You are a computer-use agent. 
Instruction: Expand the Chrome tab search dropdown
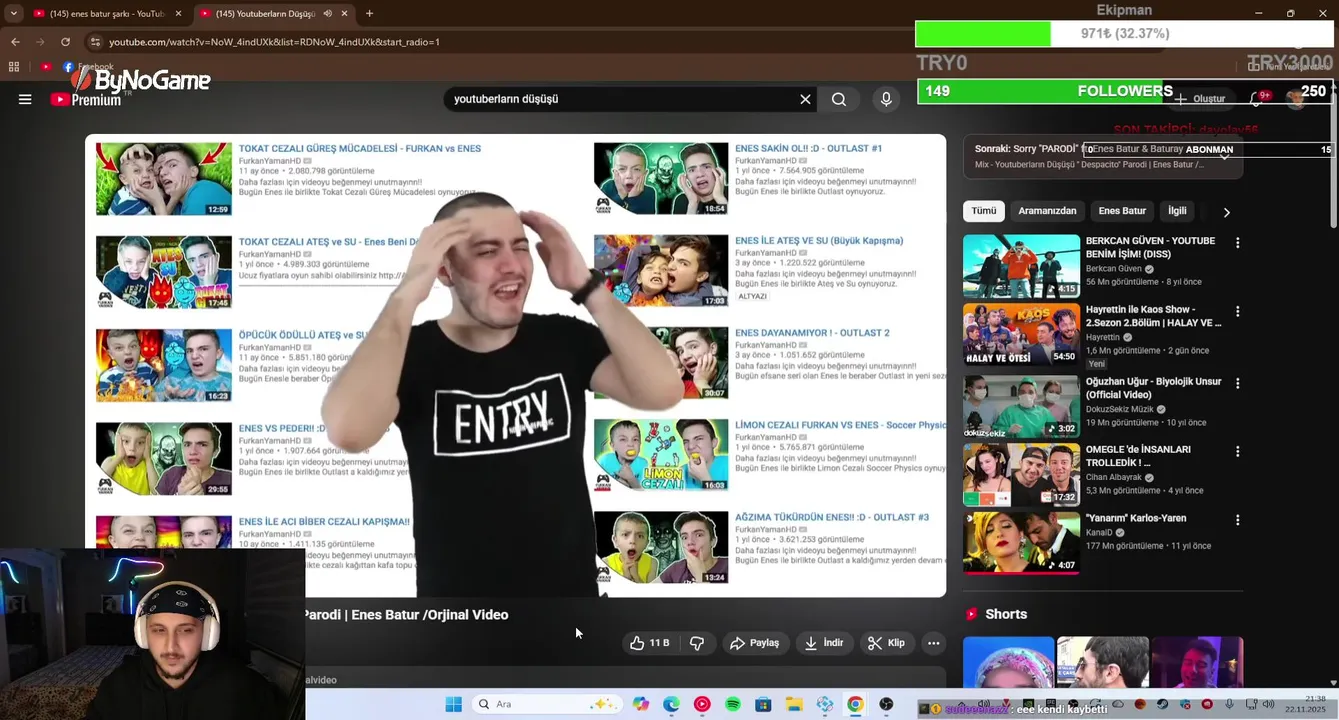[x=13, y=13]
